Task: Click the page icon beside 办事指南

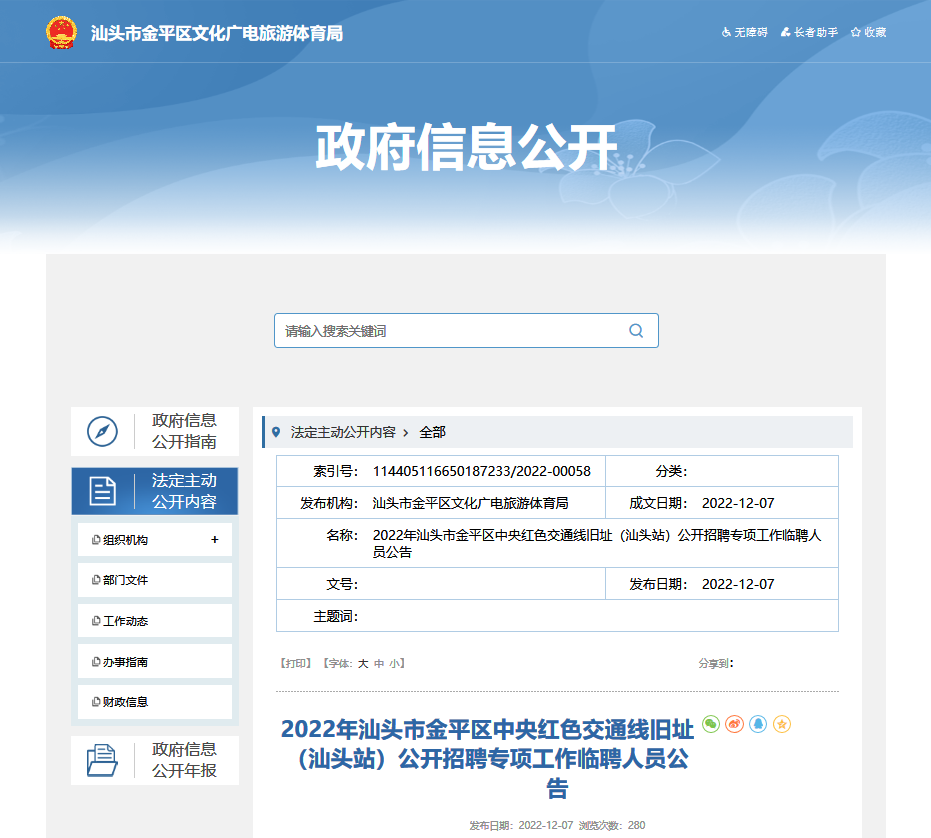Action: pyautogui.click(x=96, y=662)
